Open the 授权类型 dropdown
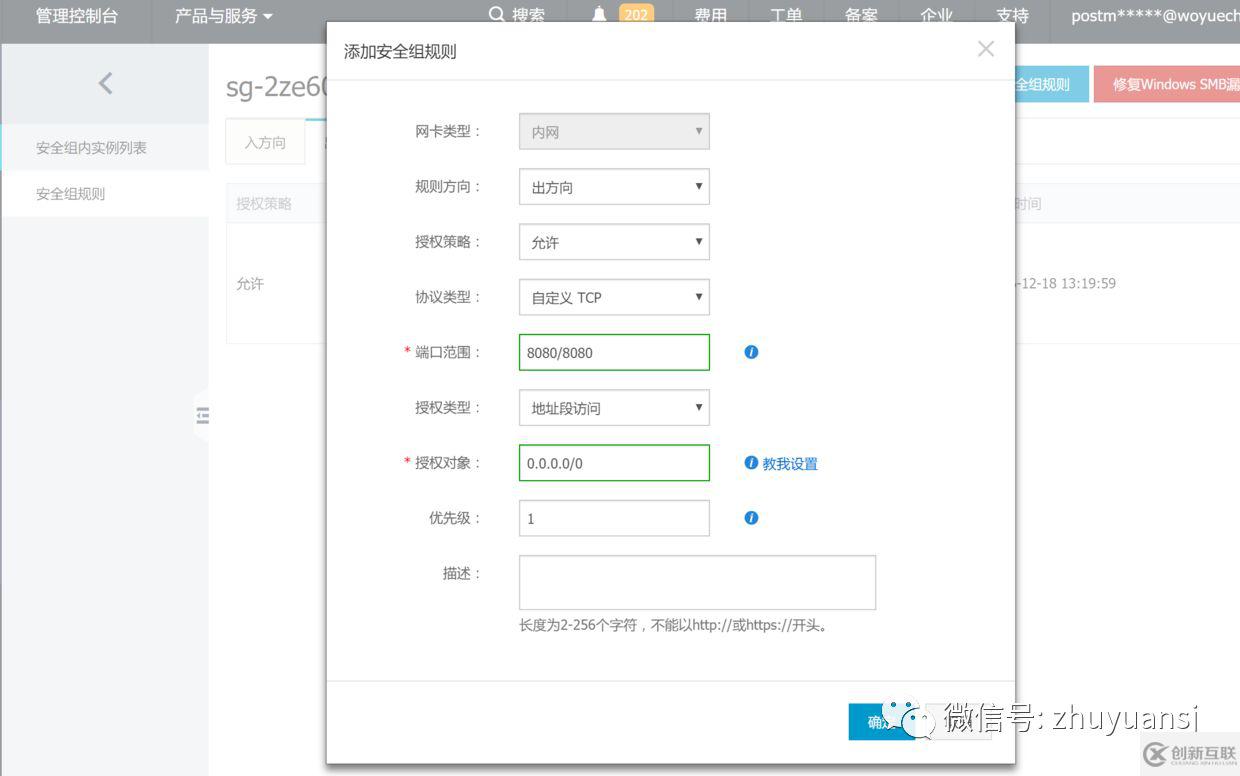Image resolution: width=1240 pixels, height=776 pixels. (x=613, y=407)
